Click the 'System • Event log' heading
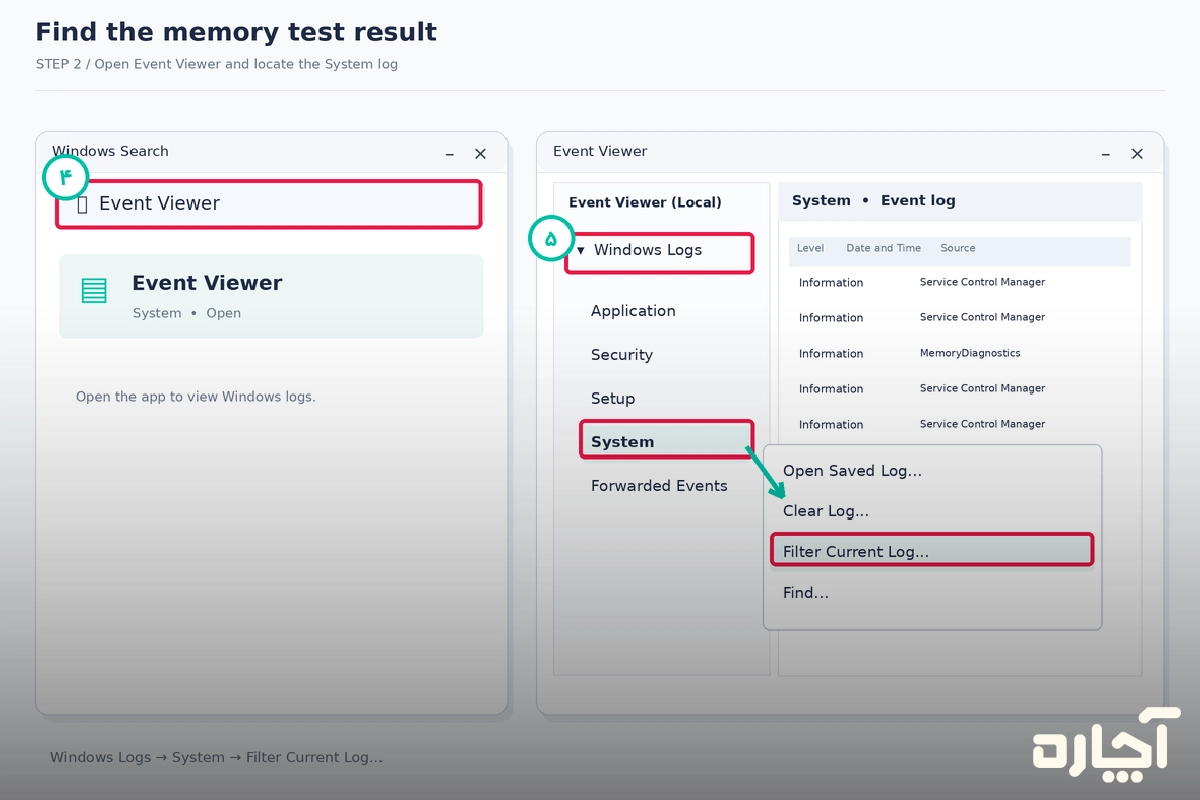 [873, 201]
